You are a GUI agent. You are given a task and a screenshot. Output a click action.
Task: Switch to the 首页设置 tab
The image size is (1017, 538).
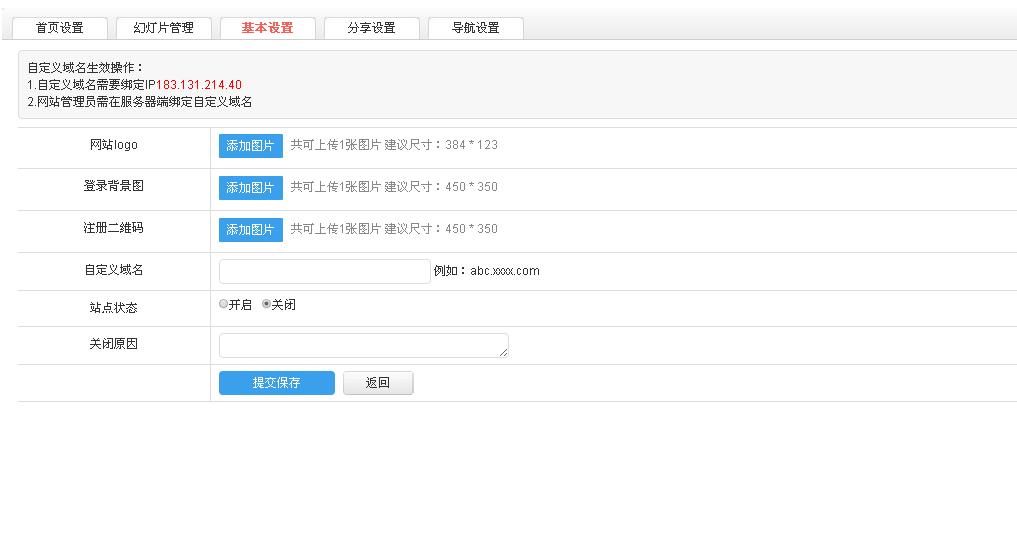coord(59,28)
